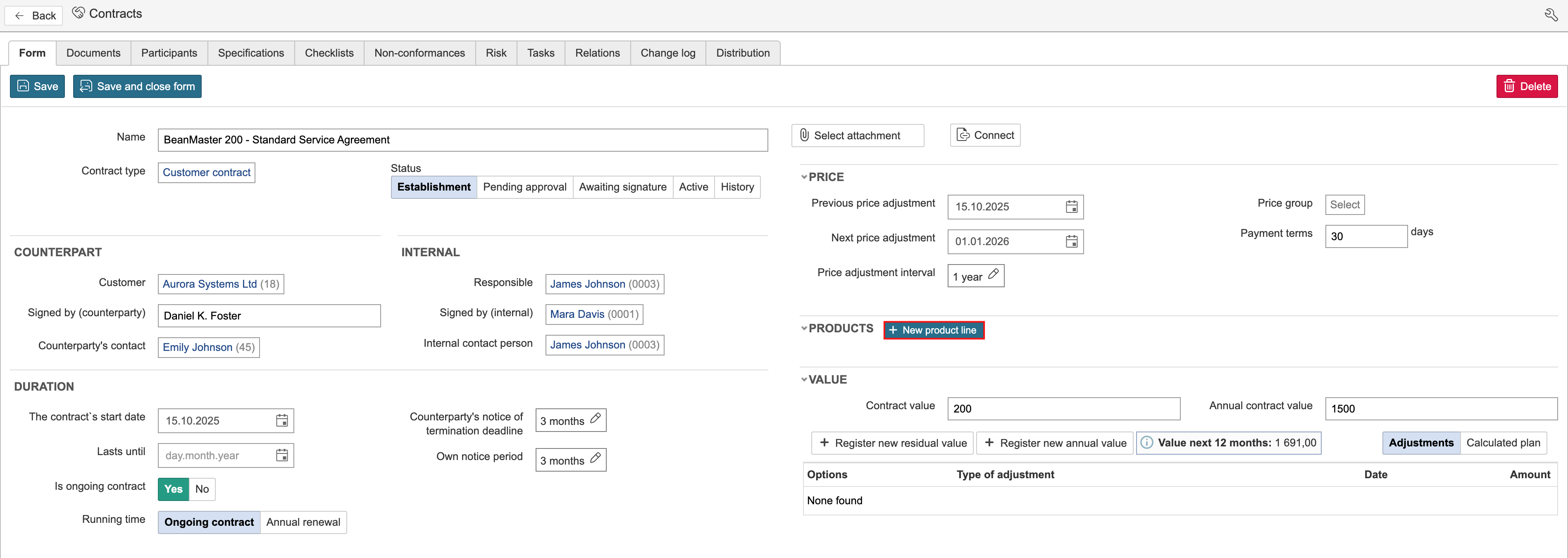Click the Annual contract value field
This screenshot has height=558, width=1568.
point(1441,409)
